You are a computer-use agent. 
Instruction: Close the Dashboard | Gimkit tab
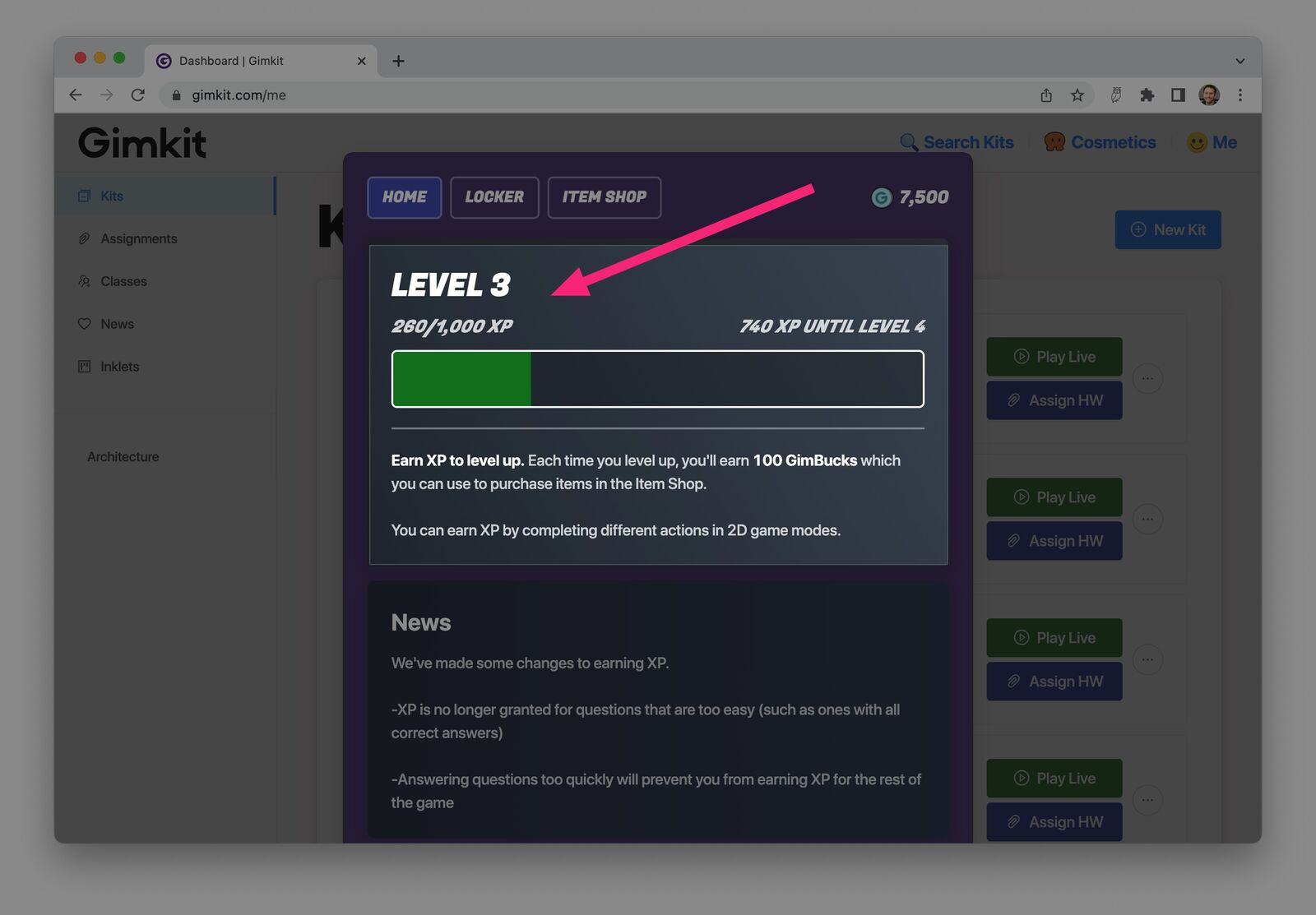(x=361, y=61)
